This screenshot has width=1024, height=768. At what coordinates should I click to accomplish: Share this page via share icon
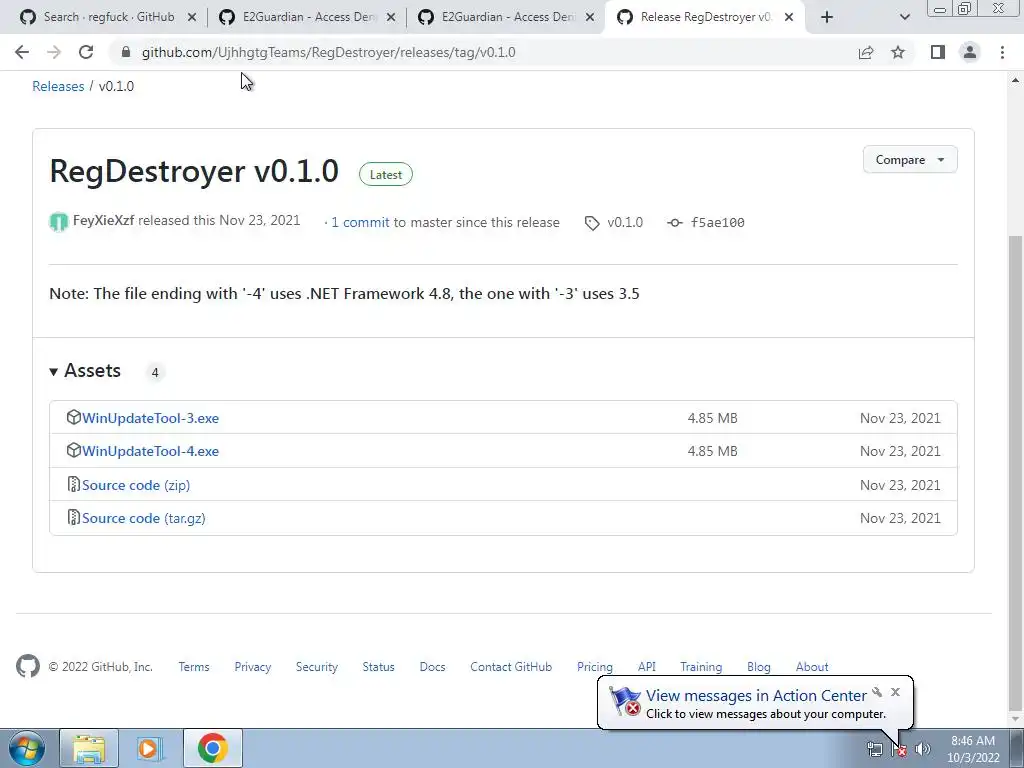866,52
